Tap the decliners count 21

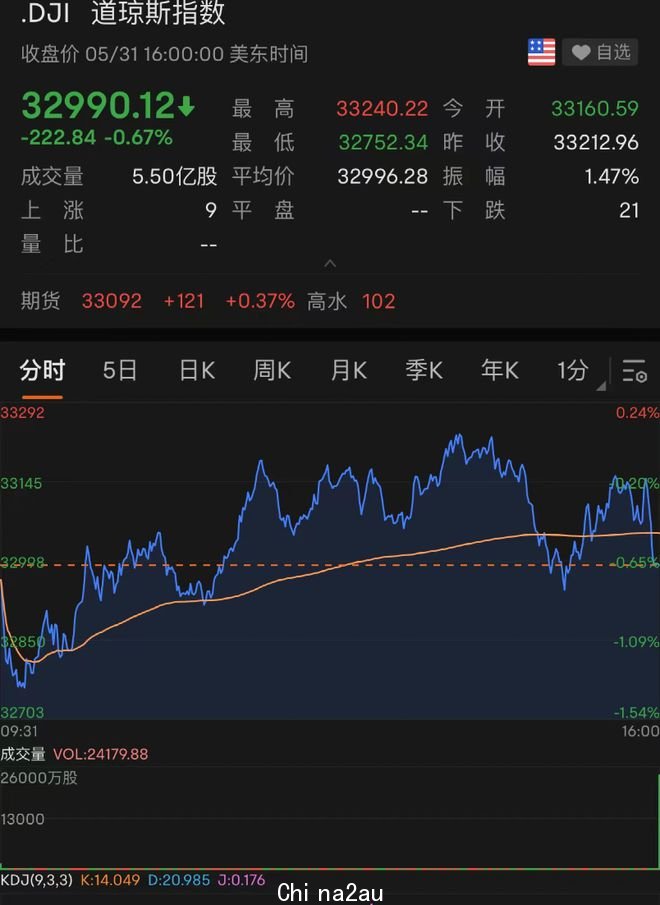coord(629,210)
